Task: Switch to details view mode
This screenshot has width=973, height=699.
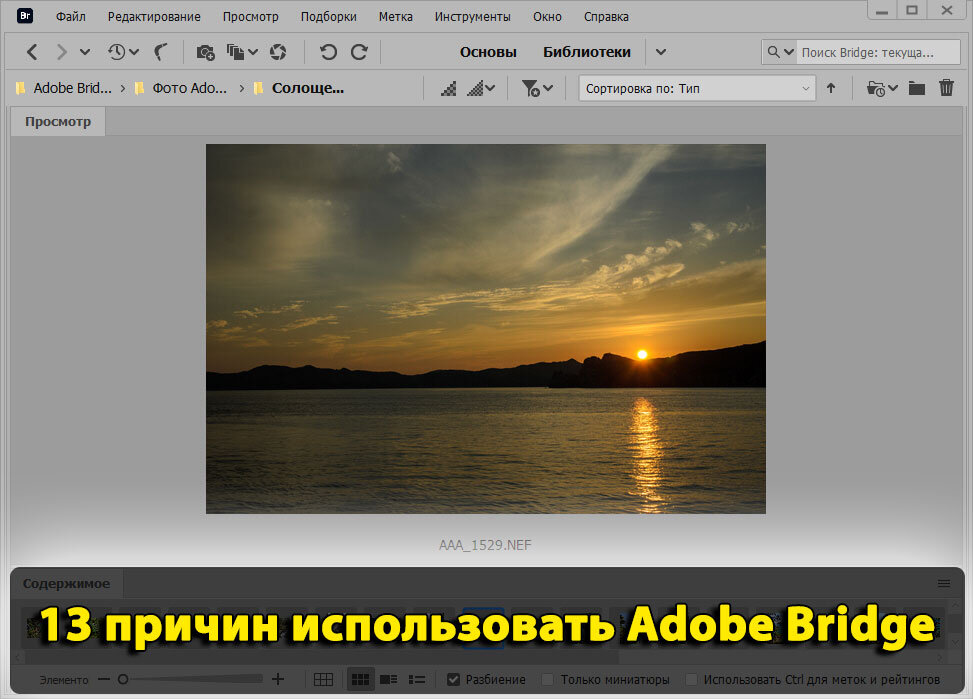Action: [x=388, y=679]
